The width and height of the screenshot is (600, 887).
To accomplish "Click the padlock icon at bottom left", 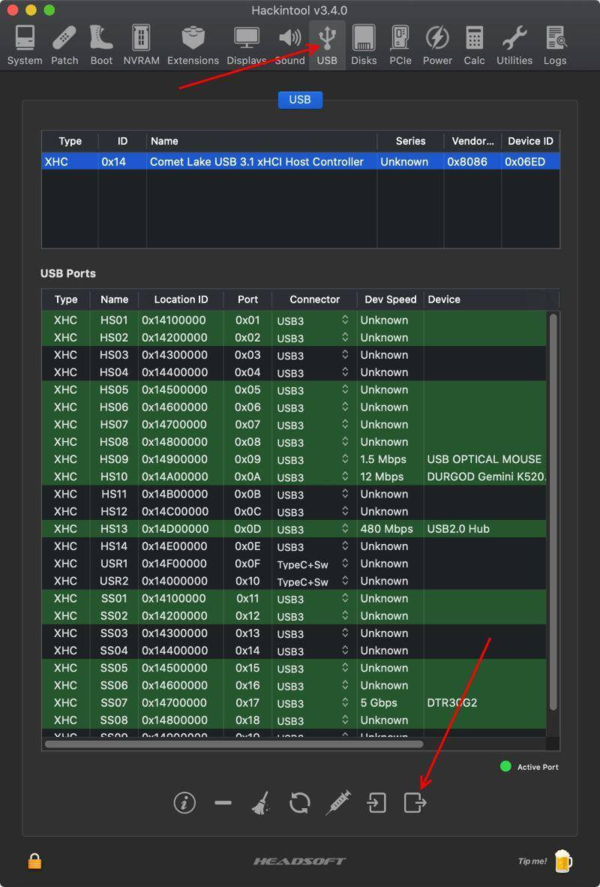I will [35, 860].
